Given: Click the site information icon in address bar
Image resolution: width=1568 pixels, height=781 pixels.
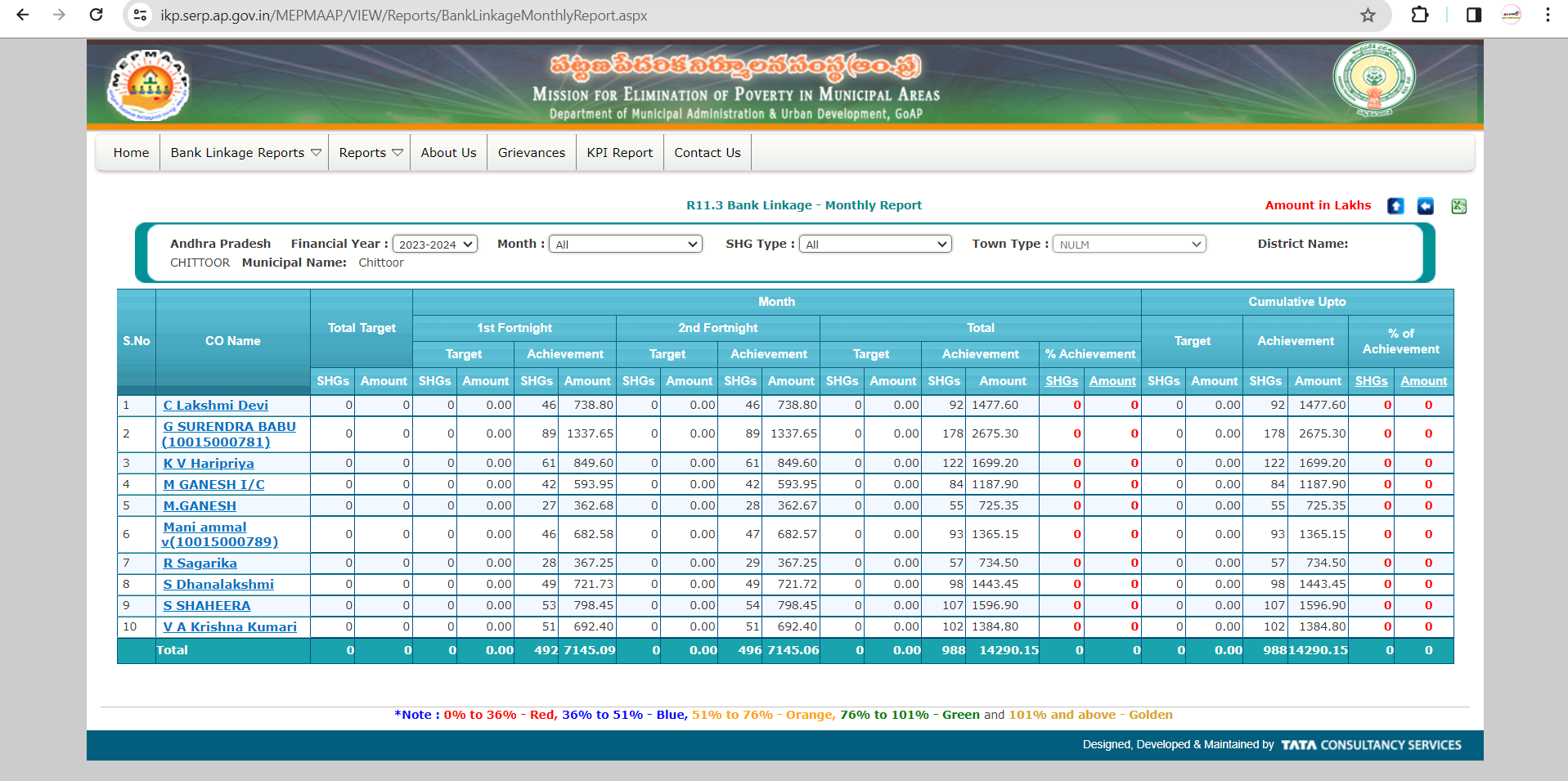Looking at the screenshot, I should [139, 15].
